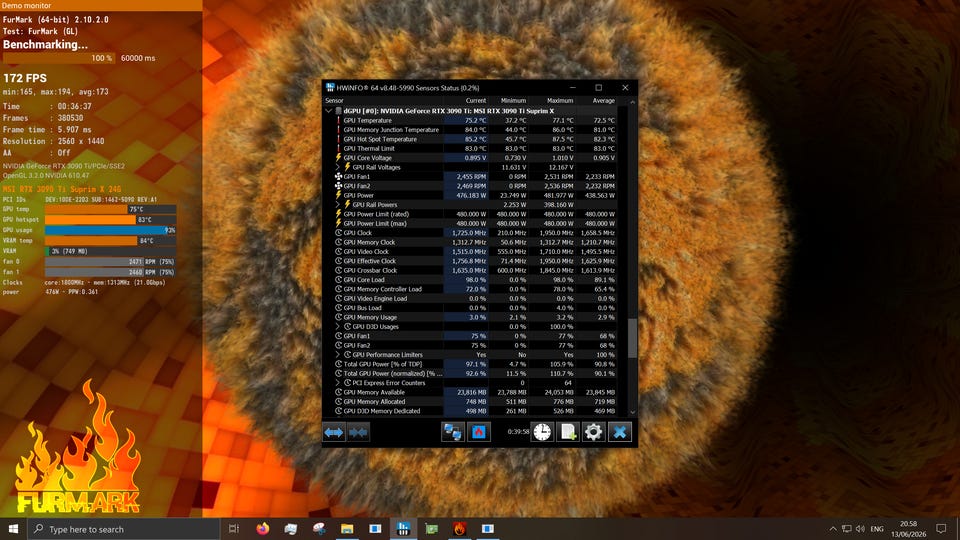Screen dimensions: 960x540
Task: Select the GPU Fan2 RPM row
Action: pos(475,186)
